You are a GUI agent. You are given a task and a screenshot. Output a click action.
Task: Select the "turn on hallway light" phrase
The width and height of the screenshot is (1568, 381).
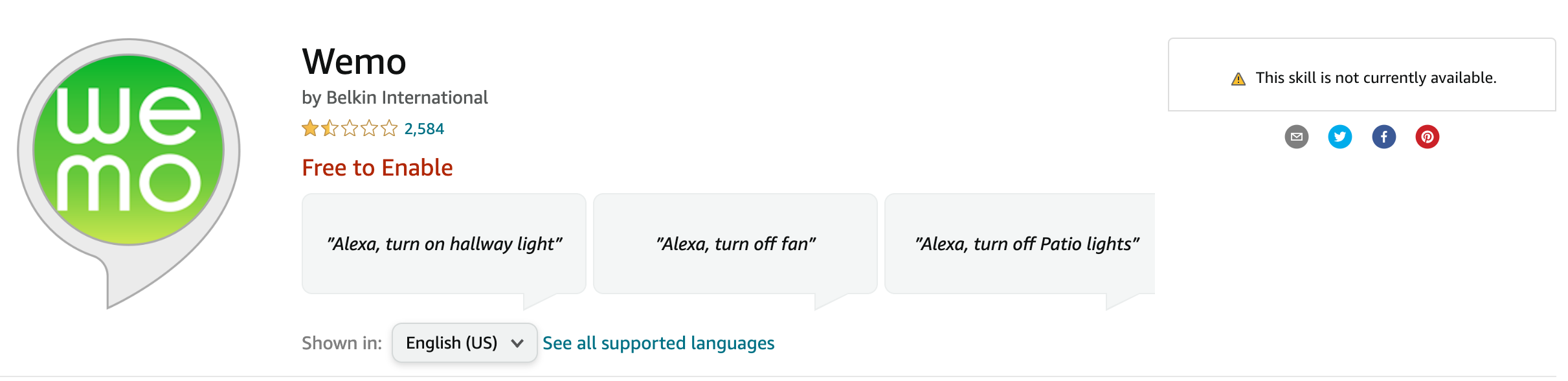(444, 244)
